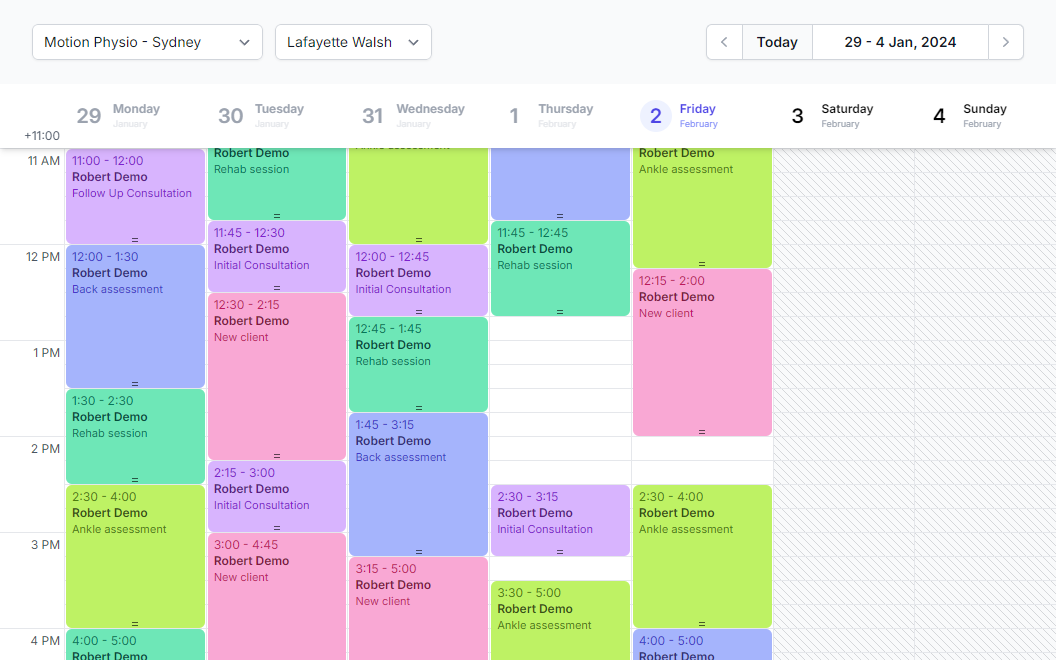Select the Friday 2 day header
Image resolution: width=1056 pixels, height=660 pixels.
coord(680,115)
